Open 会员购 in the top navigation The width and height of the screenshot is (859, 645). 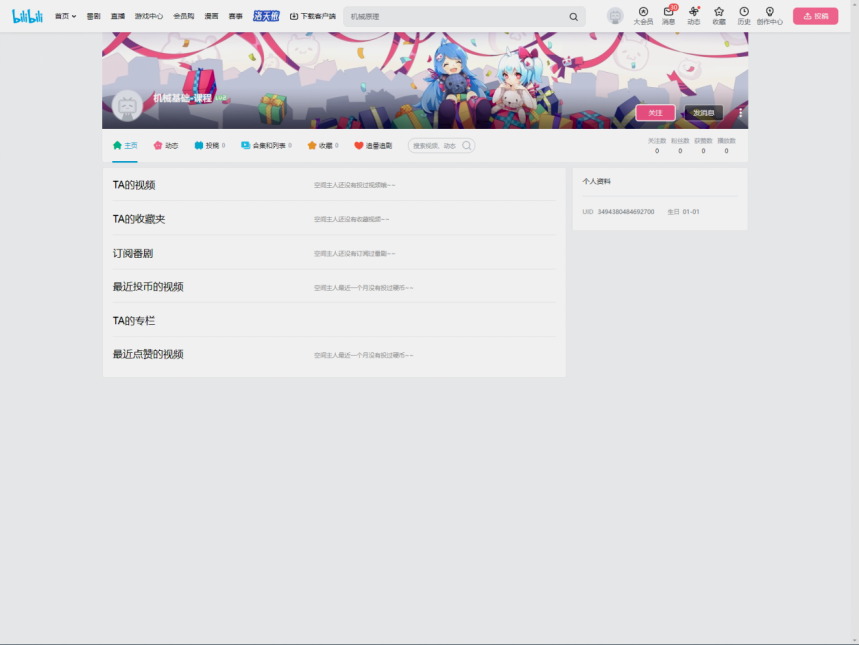[x=184, y=16]
